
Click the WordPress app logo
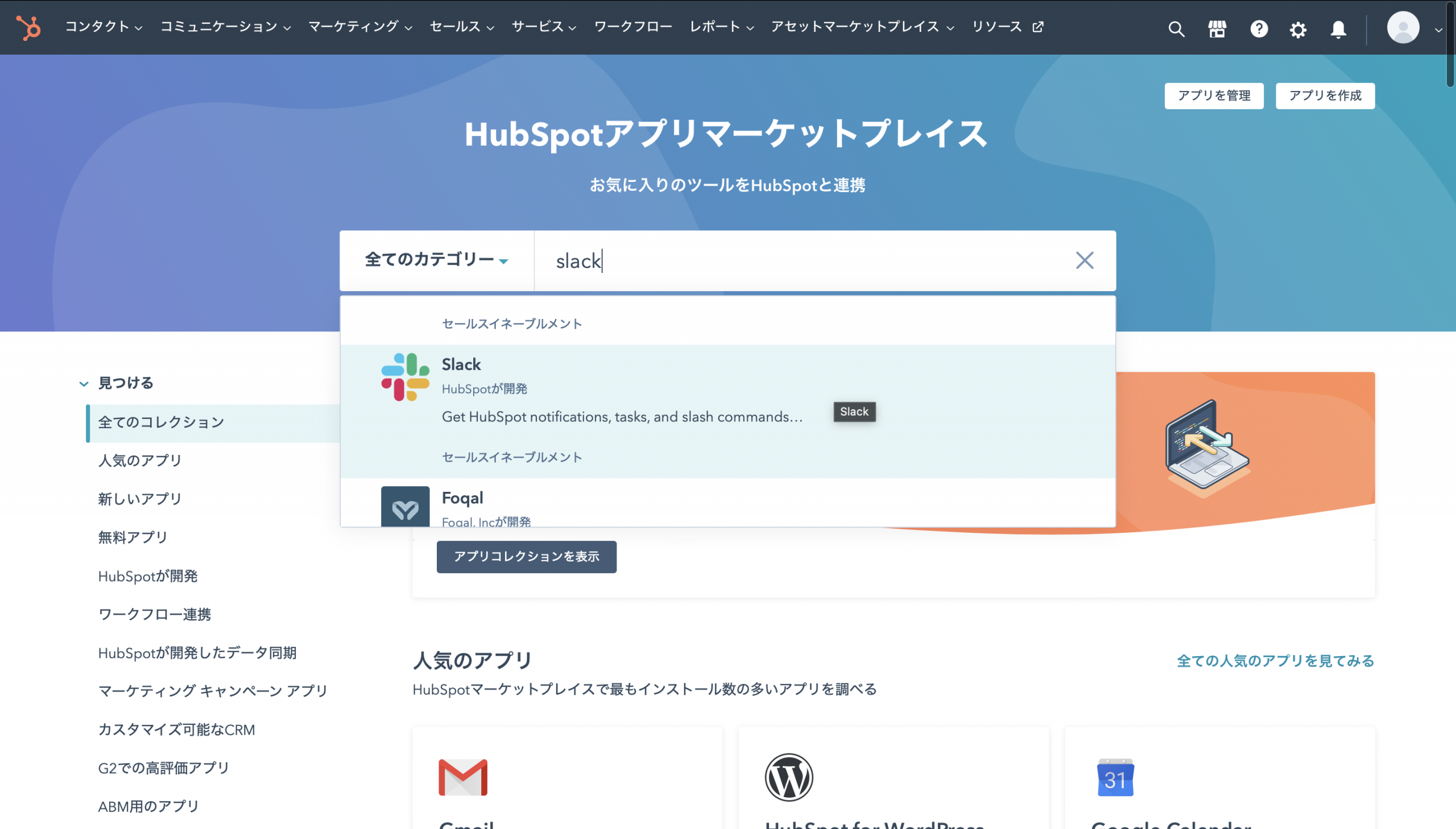click(x=789, y=777)
